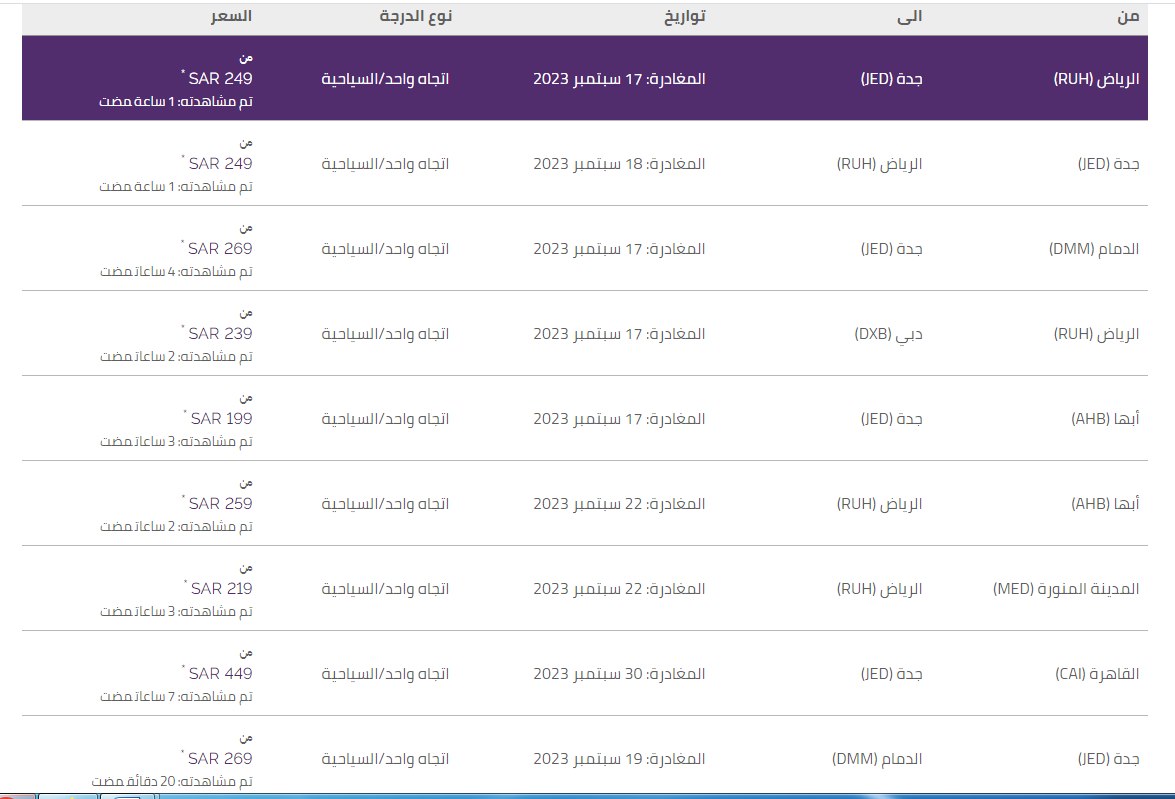The image size is (1175, 799).
Task: Select origin "الرياض (RUH)" in highlighted purple row
Action: pos(1096,79)
